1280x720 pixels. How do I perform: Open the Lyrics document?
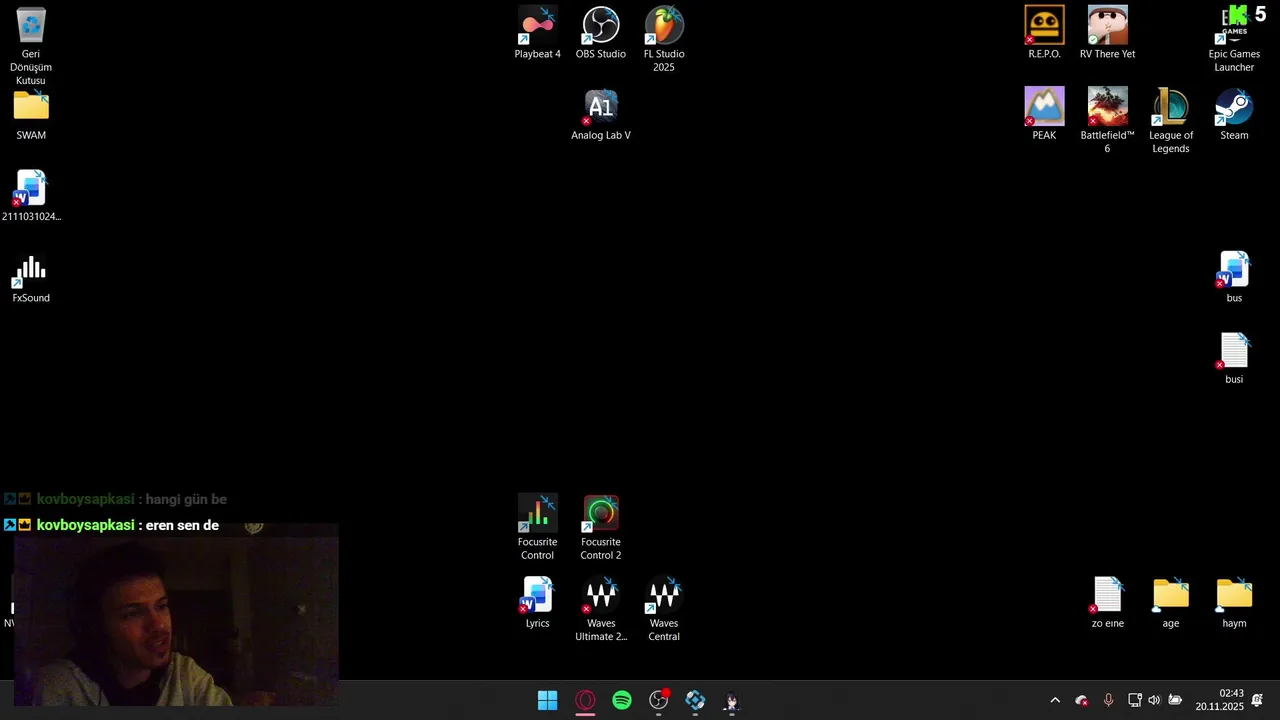click(x=538, y=603)
